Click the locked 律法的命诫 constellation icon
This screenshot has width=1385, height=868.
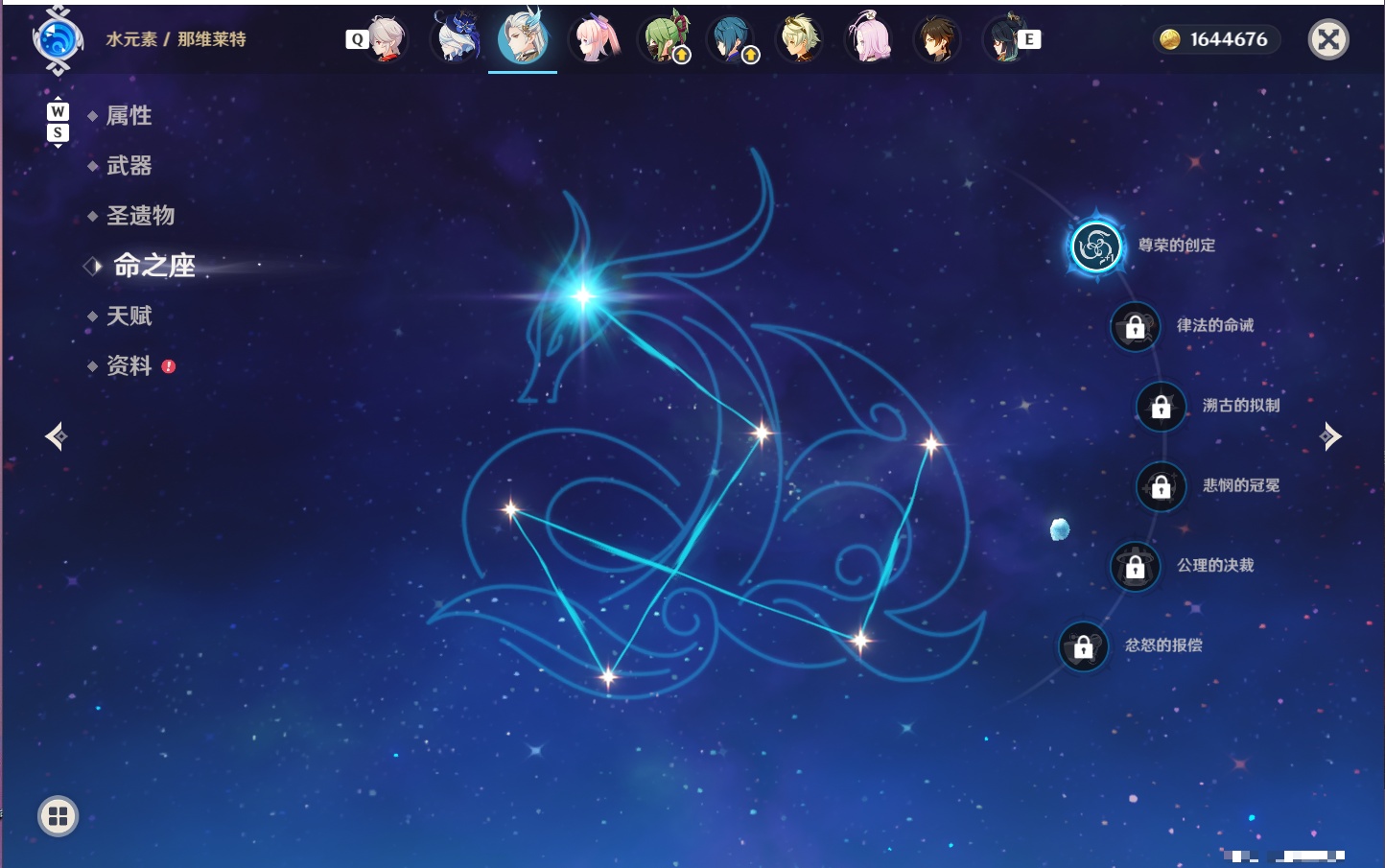[1135, 326]
